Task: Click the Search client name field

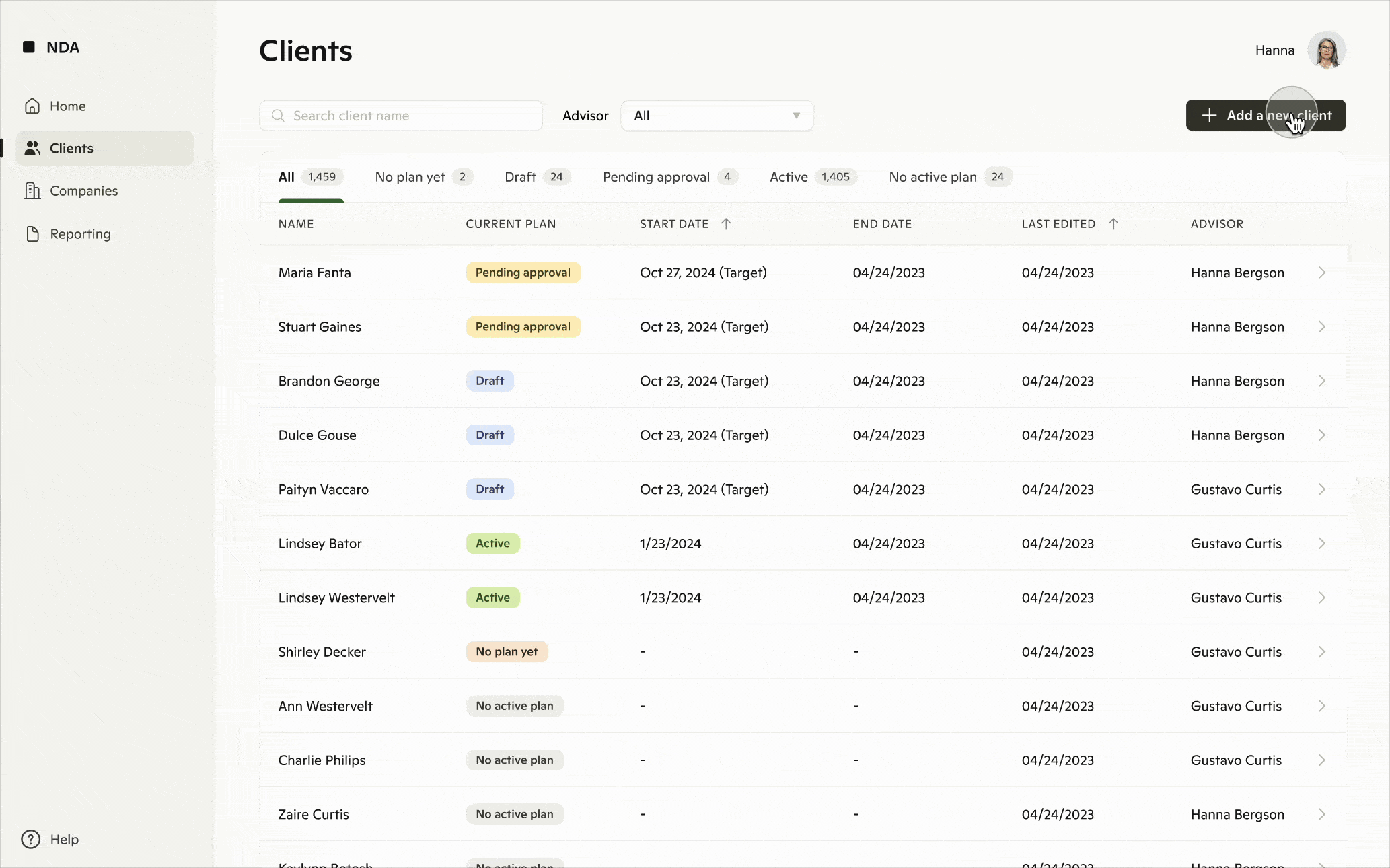Action: click(x=401, y=116)
